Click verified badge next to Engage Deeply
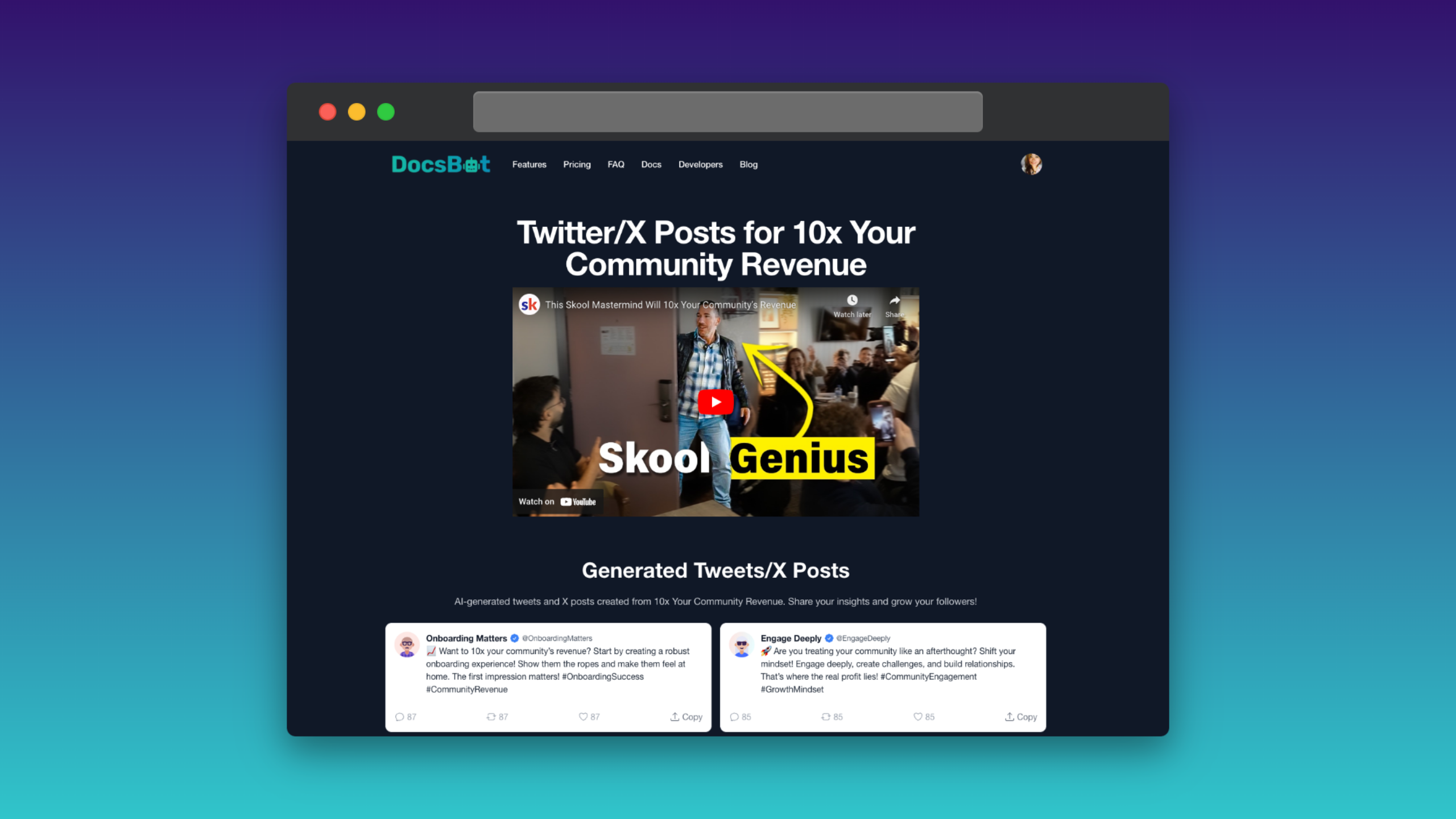Screen dimensions: 1456x819 pyautogui.click(x=829, y=638)
